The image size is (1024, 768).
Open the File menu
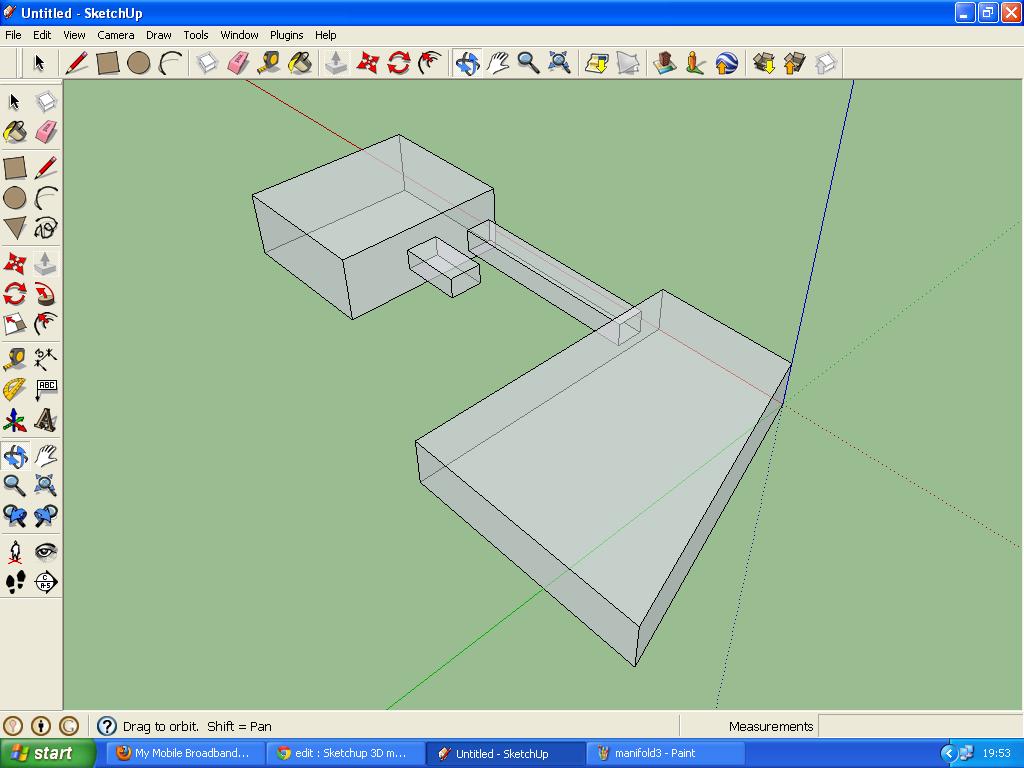13,35
